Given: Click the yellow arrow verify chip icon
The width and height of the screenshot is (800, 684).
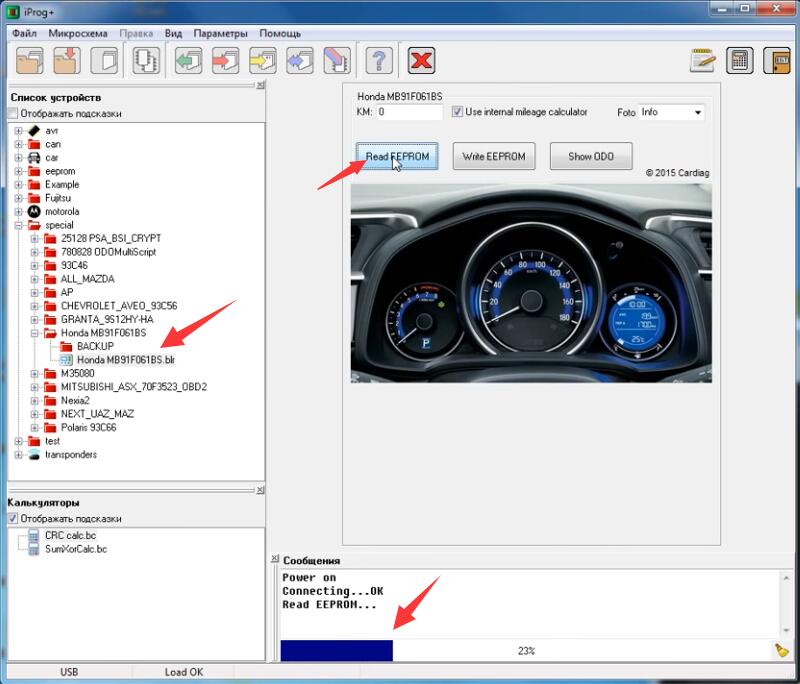Looking at the screenshot, I should tap(263, 61).
